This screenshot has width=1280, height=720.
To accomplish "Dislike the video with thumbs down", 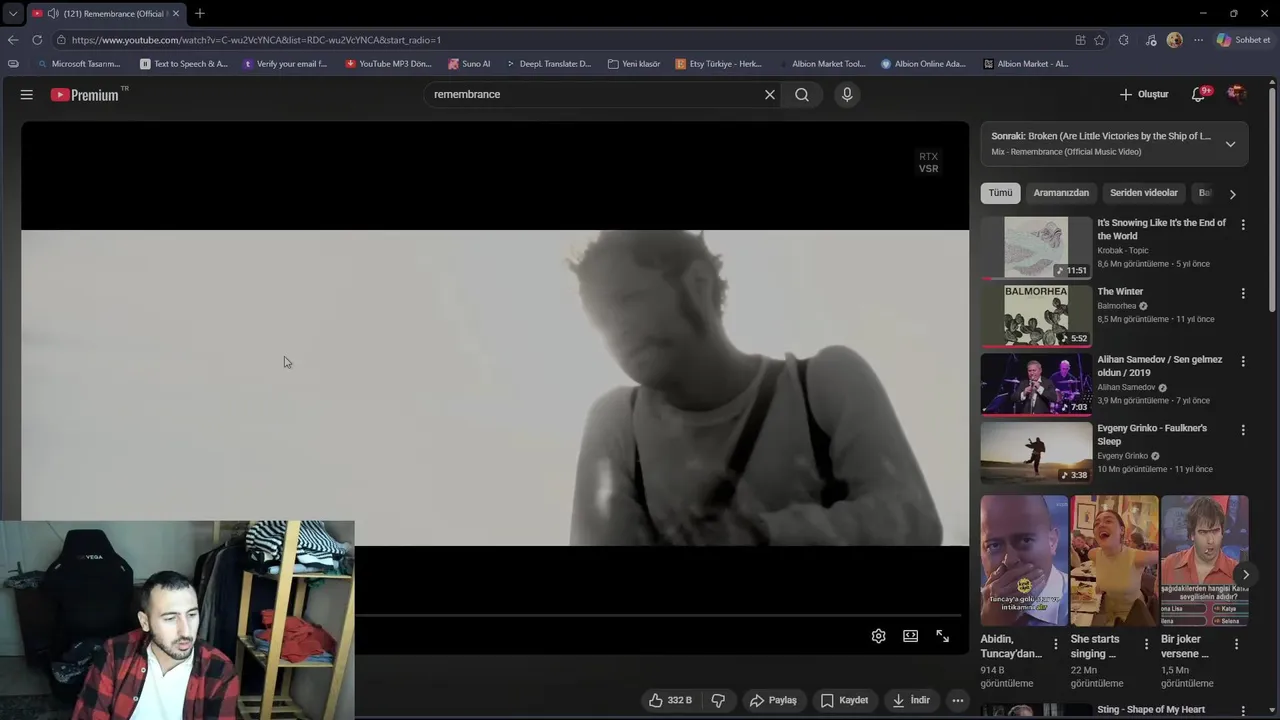I will pos(718,700).
